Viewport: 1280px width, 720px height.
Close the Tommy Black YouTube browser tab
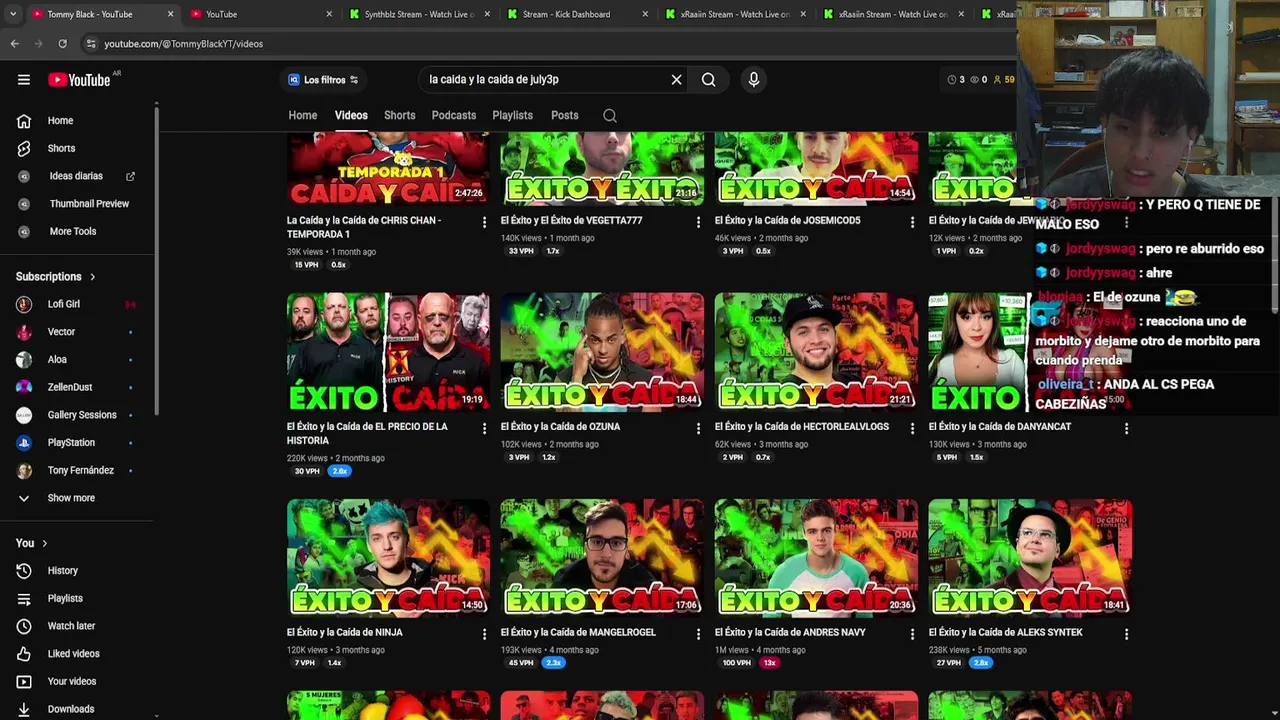point(170,14)
